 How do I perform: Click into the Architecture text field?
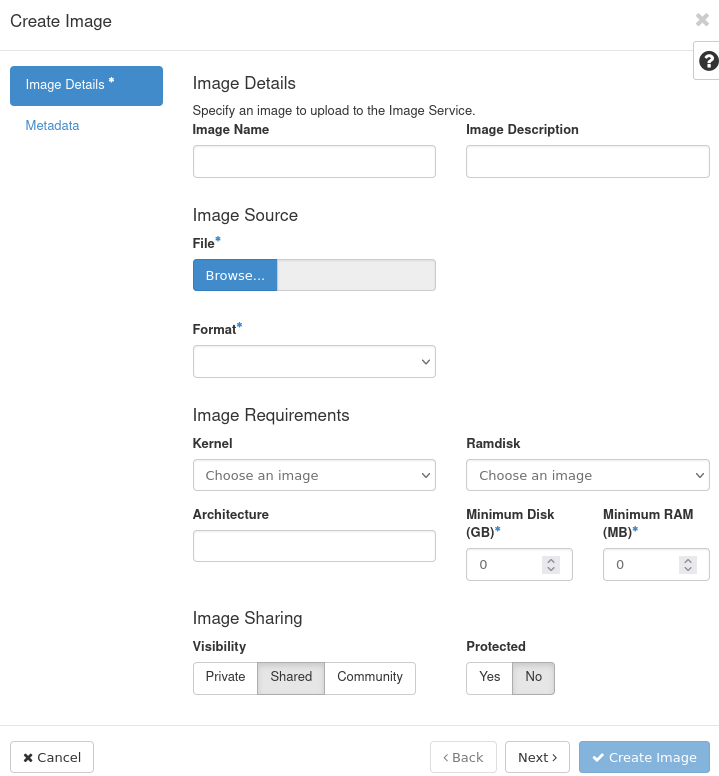click(x=314, y=546)
